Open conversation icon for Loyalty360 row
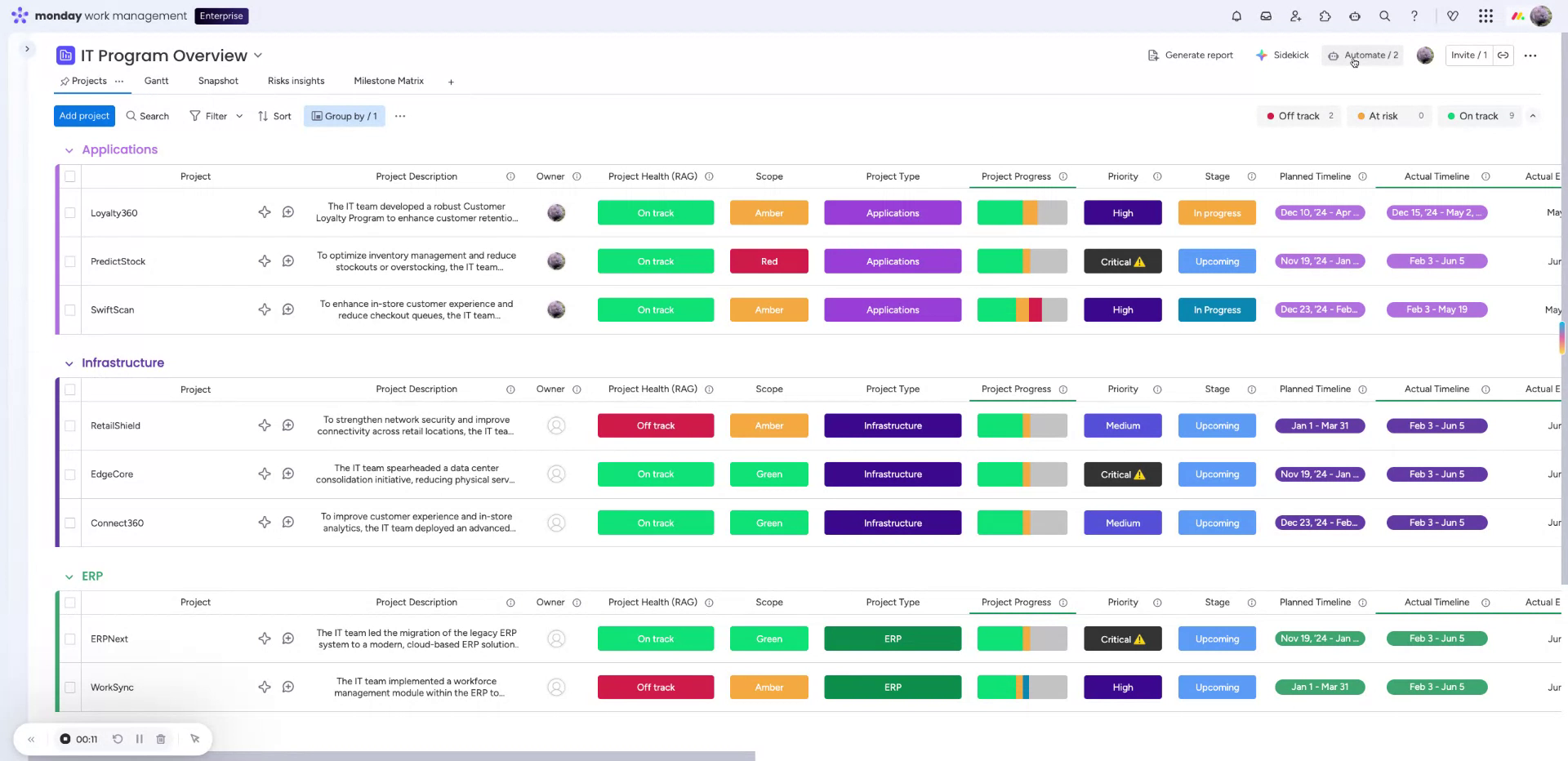 pyautogui.click(x=288, y=212)
